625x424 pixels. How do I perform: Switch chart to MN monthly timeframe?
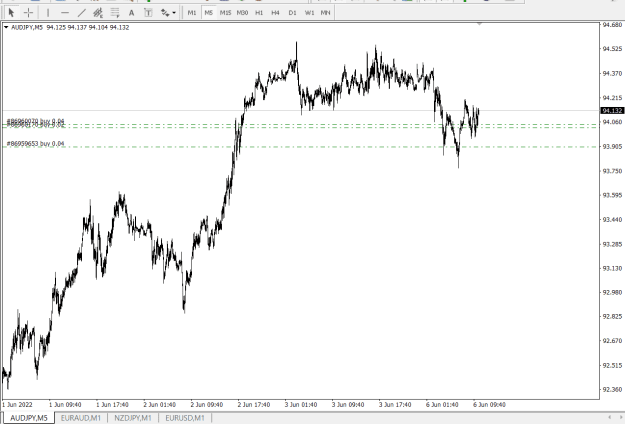[325, 13]
